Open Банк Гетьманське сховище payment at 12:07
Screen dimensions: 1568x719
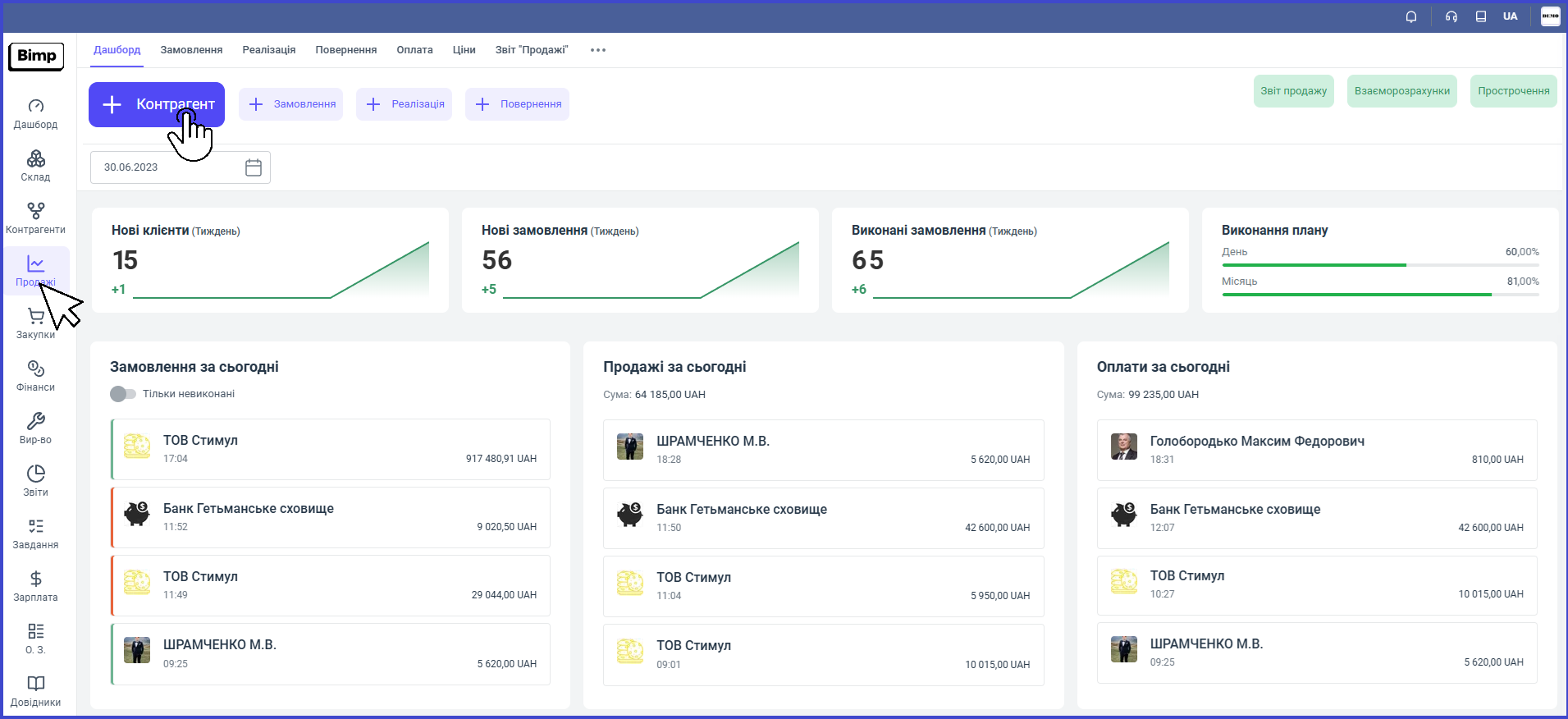(1317, 518)
